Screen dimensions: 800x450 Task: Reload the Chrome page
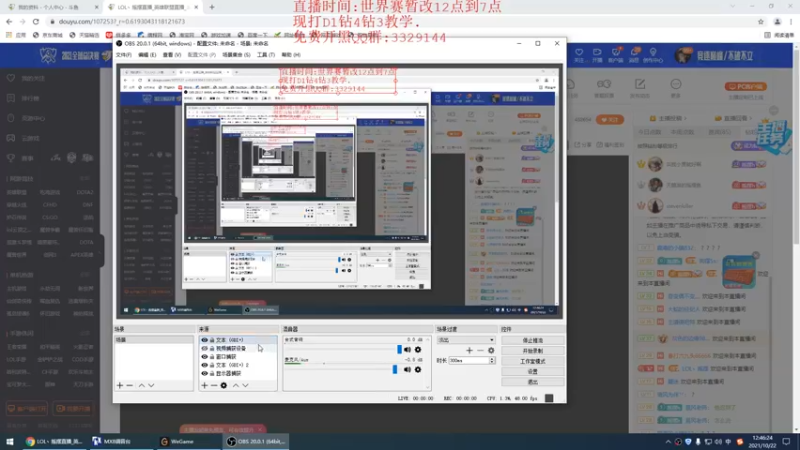pos(36,21)
